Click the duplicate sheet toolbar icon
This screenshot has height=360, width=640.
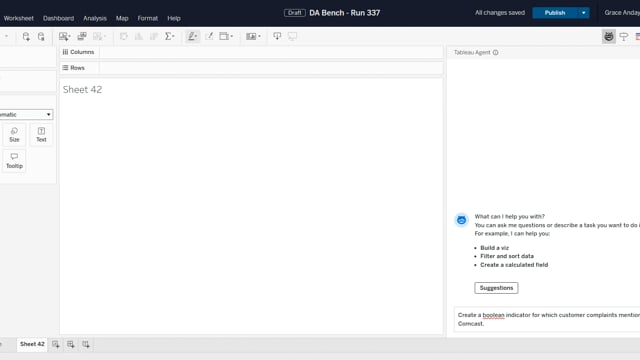pyautogui.click(x=82, y=36)
